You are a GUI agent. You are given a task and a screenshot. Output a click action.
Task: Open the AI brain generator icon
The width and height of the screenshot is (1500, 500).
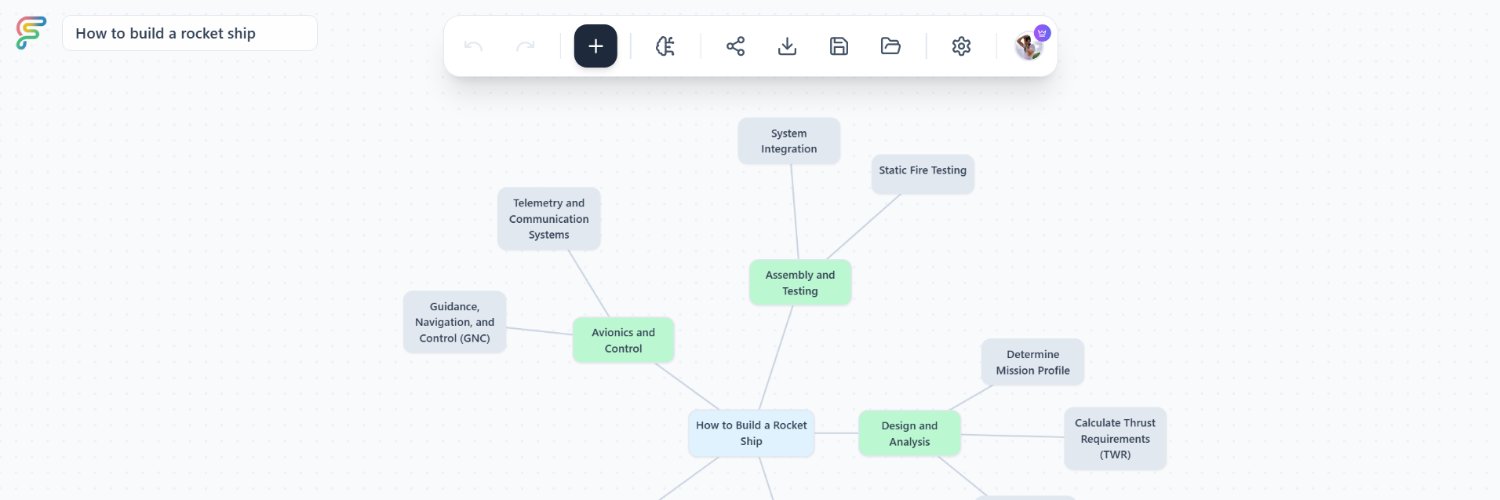click(x=666, y=46)
